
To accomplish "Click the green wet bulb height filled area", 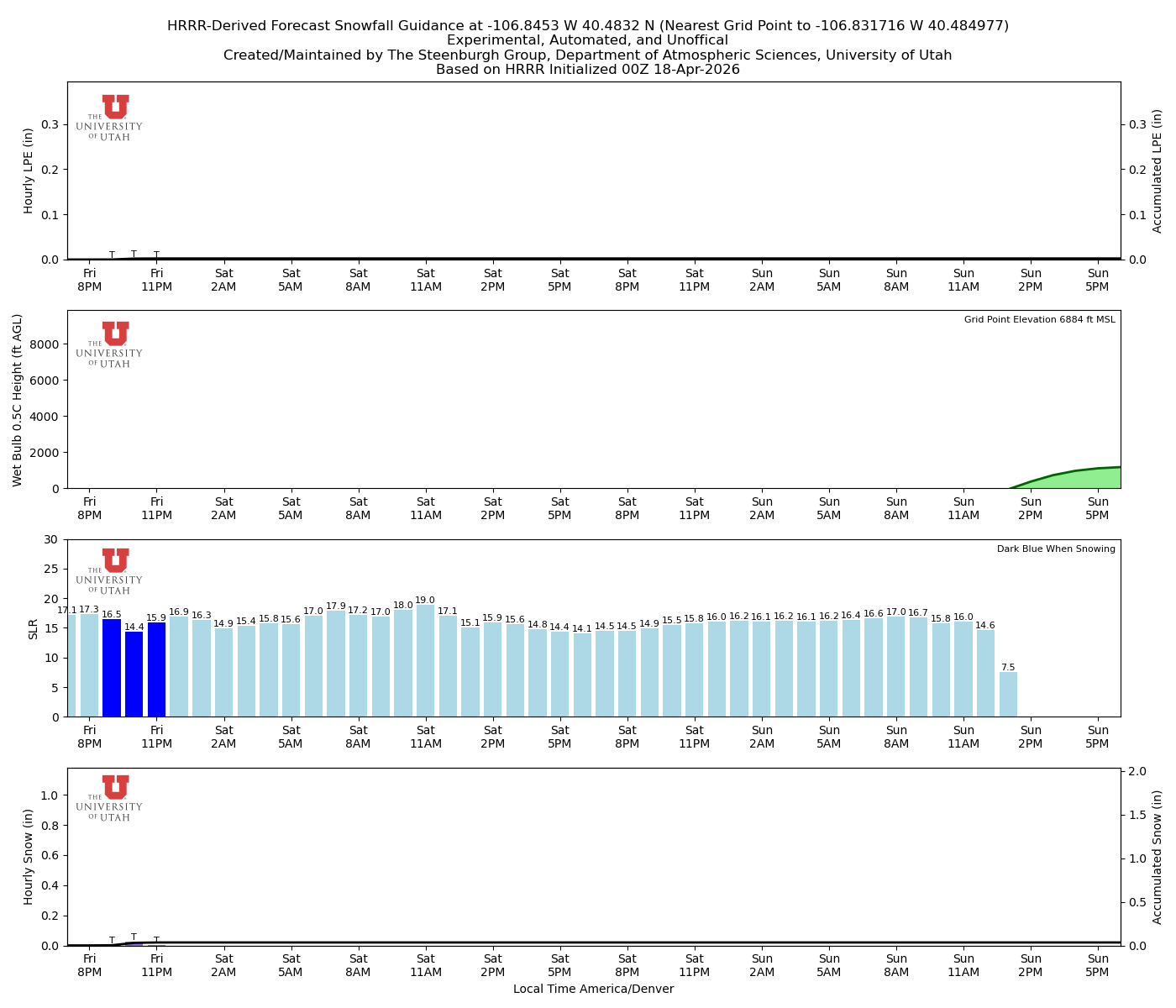I will tap(1084, 480).
